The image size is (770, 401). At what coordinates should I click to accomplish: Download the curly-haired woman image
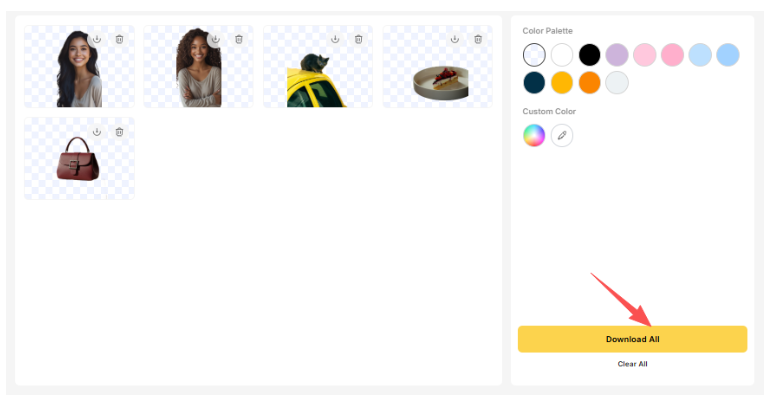click(x=216, y=39)
